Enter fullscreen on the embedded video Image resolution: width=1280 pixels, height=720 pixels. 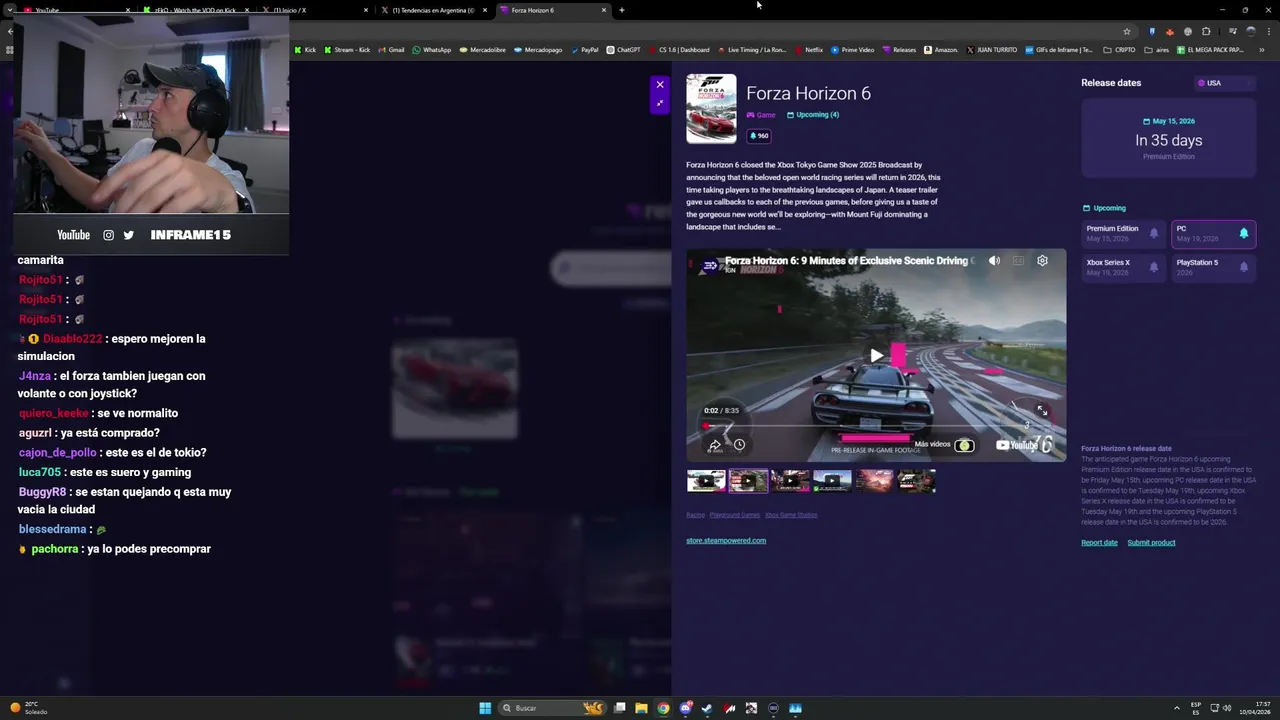tap(1042, 411)
